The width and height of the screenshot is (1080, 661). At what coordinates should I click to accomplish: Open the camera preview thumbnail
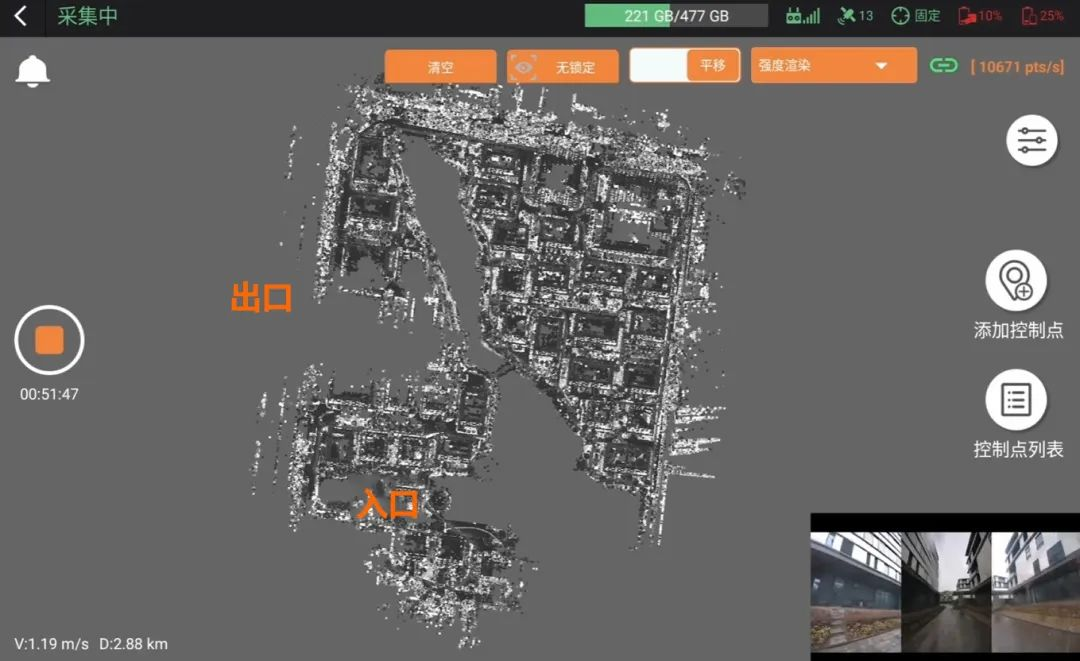pos(944,586)
